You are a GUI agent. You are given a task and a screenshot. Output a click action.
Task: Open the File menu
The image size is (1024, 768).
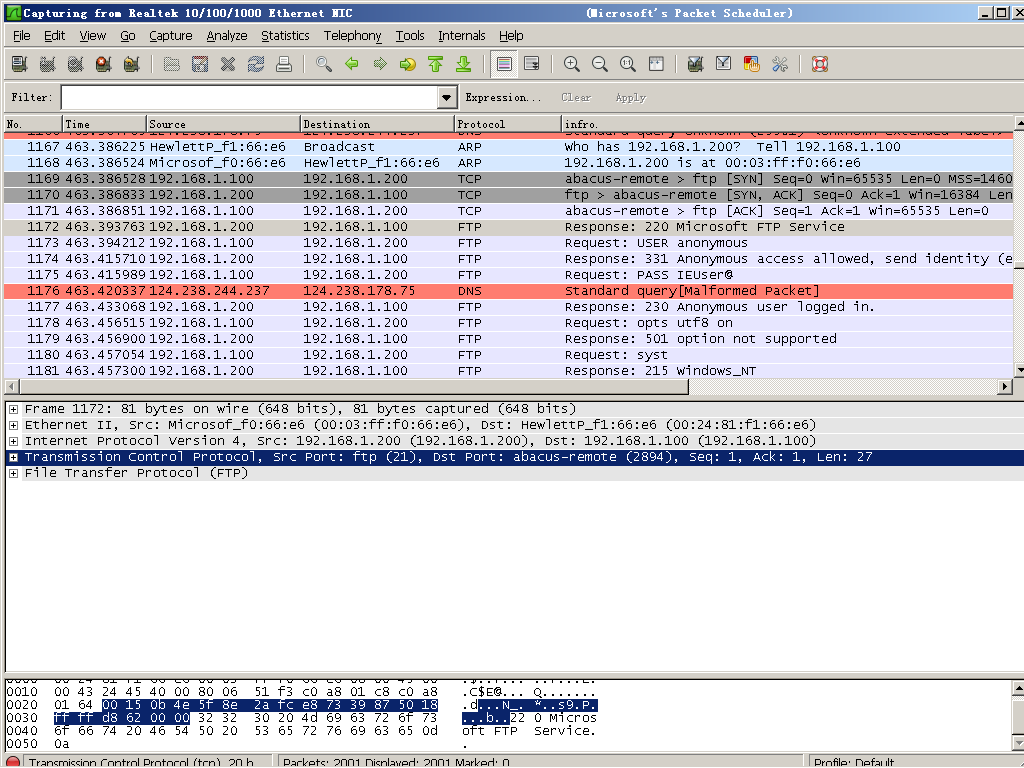[x=22, y=36]
